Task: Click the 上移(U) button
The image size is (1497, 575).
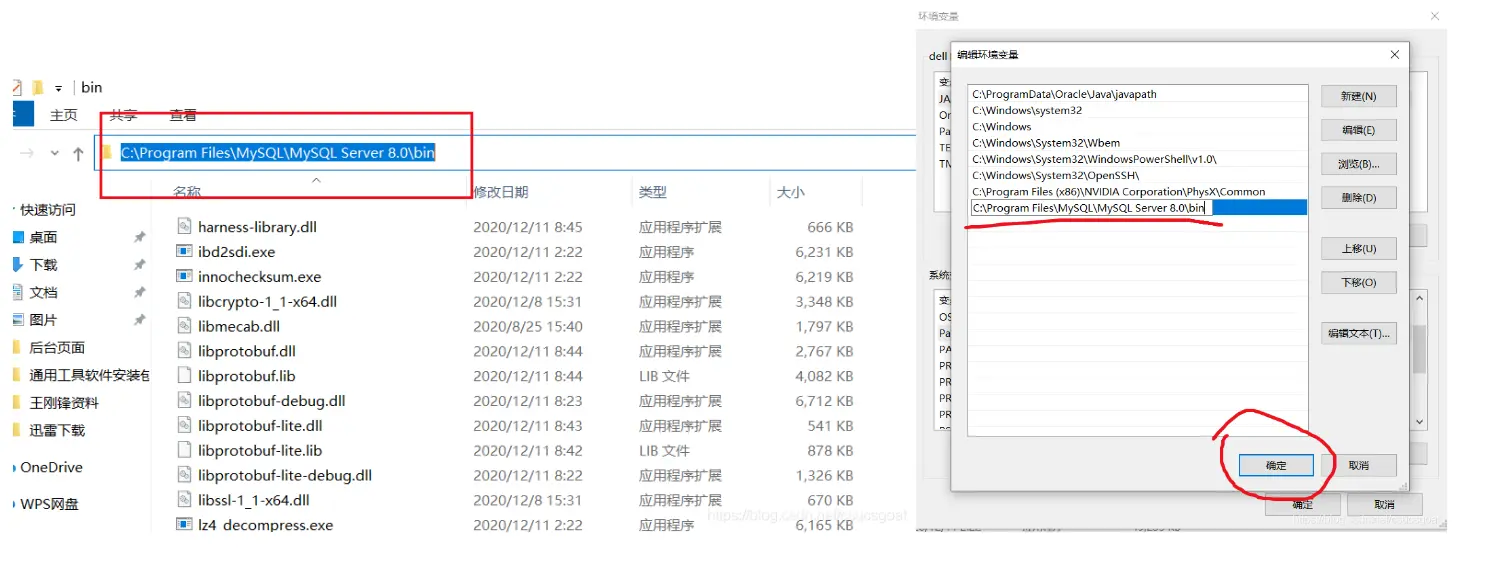Action: point(1358,248)
